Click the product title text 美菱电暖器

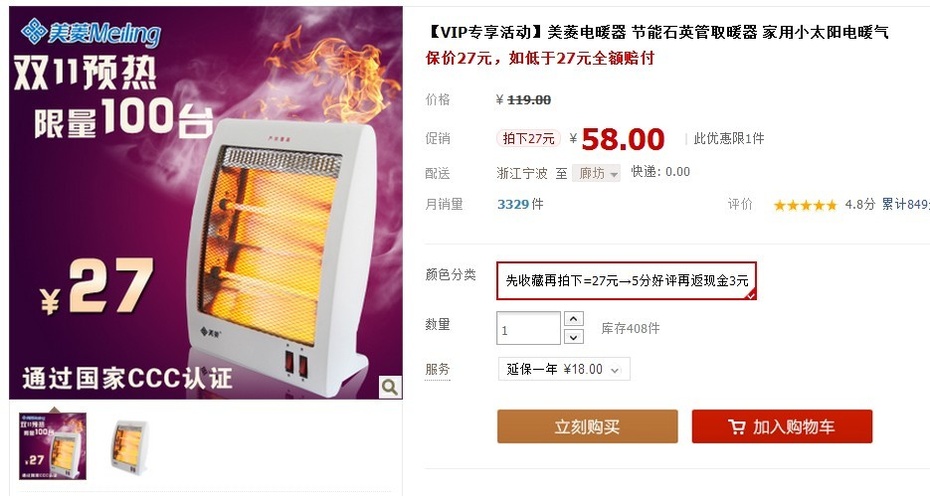587,33
